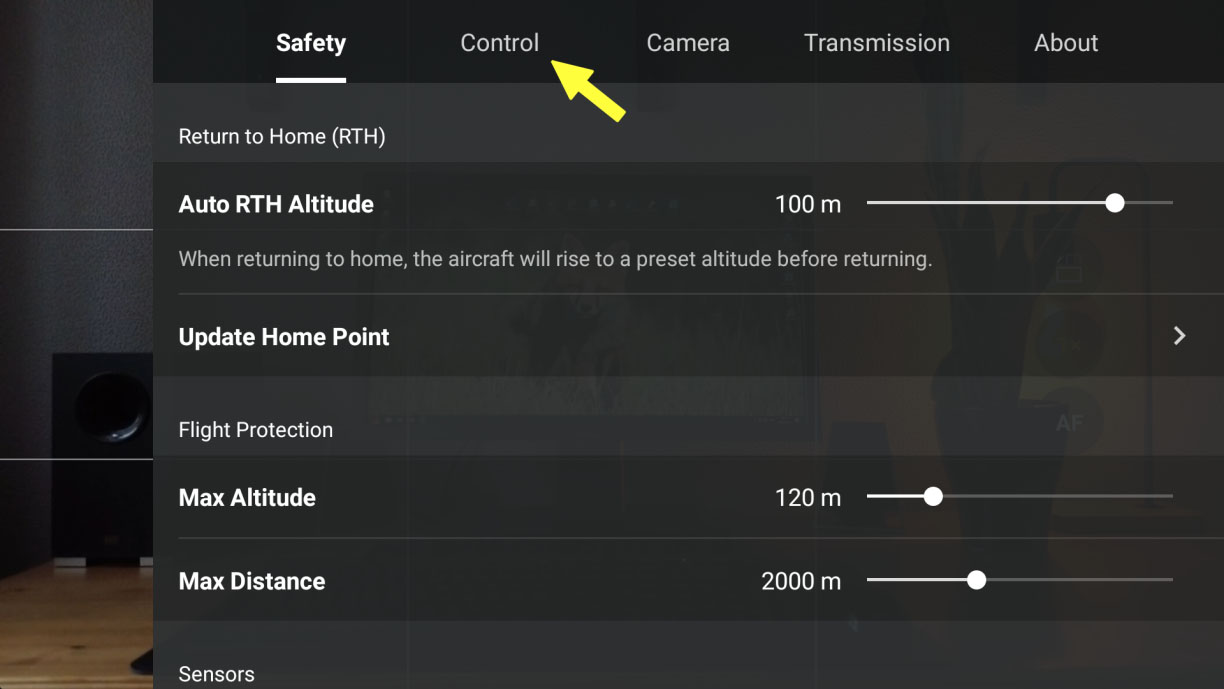The width and height of the screenshot is (1224, 689).
Task: Click the Max Distance label
Action: click(x=252, y=581)
